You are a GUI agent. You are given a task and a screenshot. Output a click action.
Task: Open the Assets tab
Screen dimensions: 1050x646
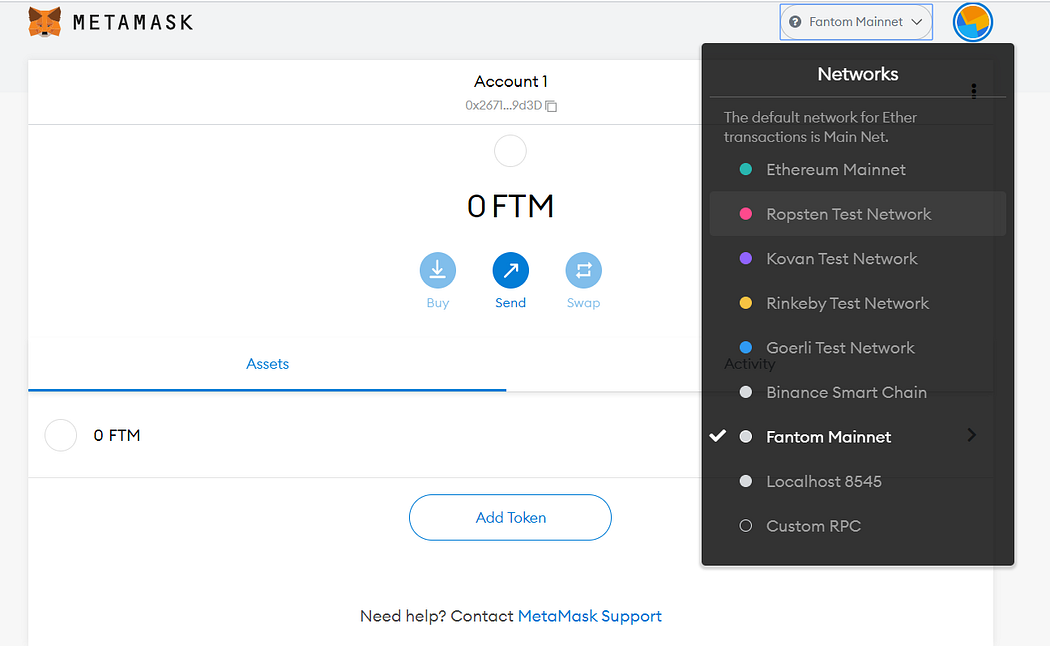point(267,364)
